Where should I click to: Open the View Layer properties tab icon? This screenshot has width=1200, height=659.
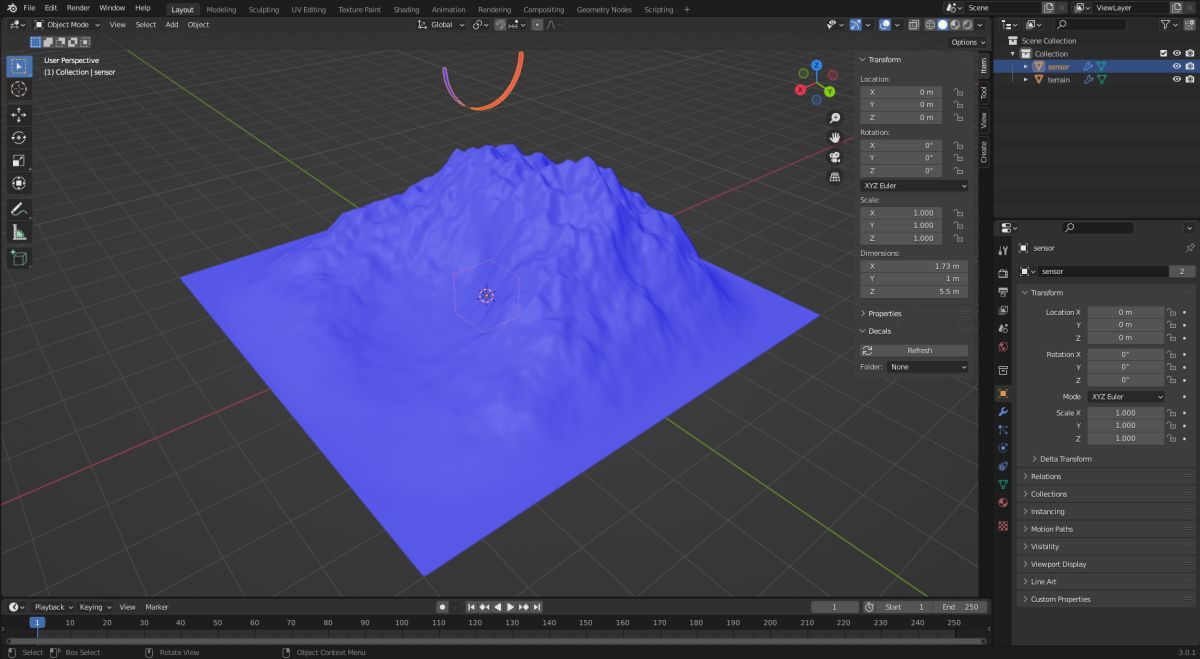click(x=1003, y=310)
